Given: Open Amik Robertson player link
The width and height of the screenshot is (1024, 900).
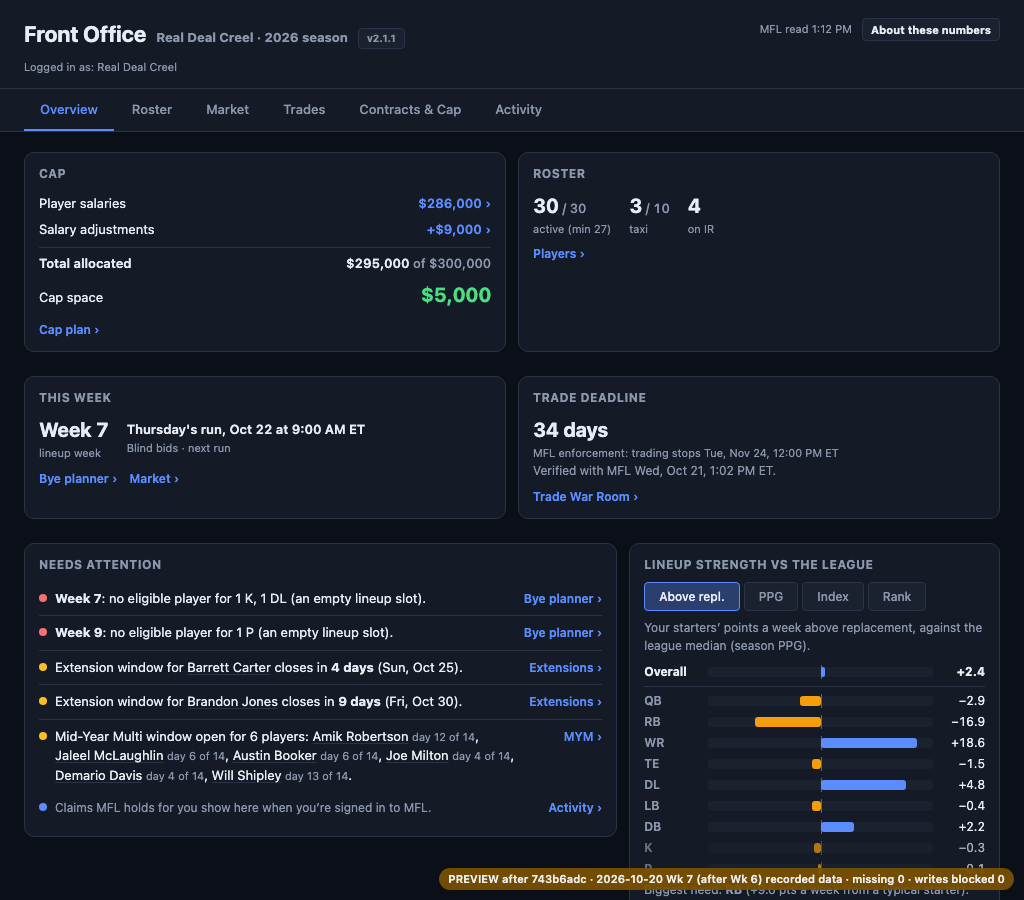Looking at the screenshot, I should point(360,737).
